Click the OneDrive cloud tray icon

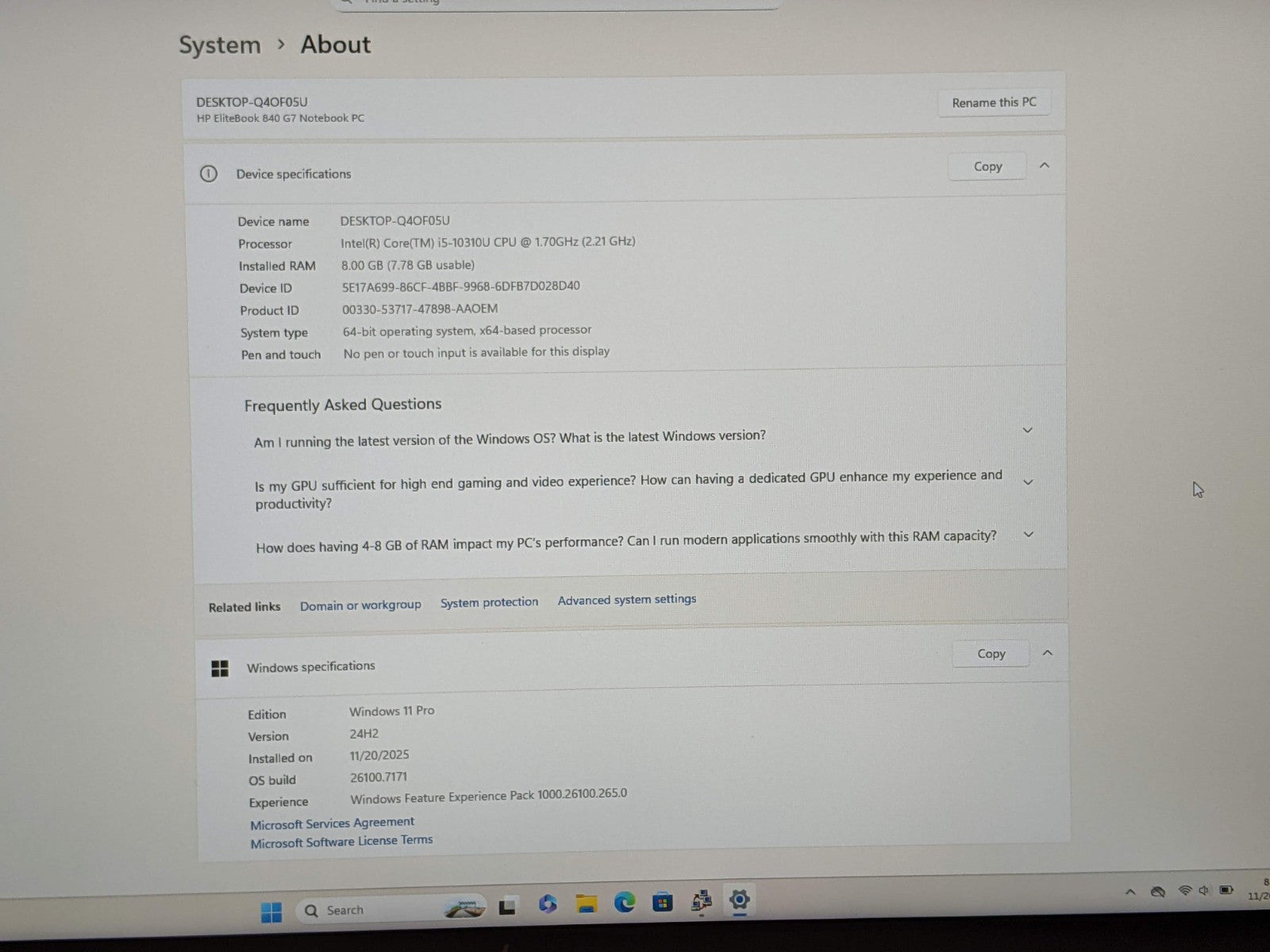[x=1158, y=892]
